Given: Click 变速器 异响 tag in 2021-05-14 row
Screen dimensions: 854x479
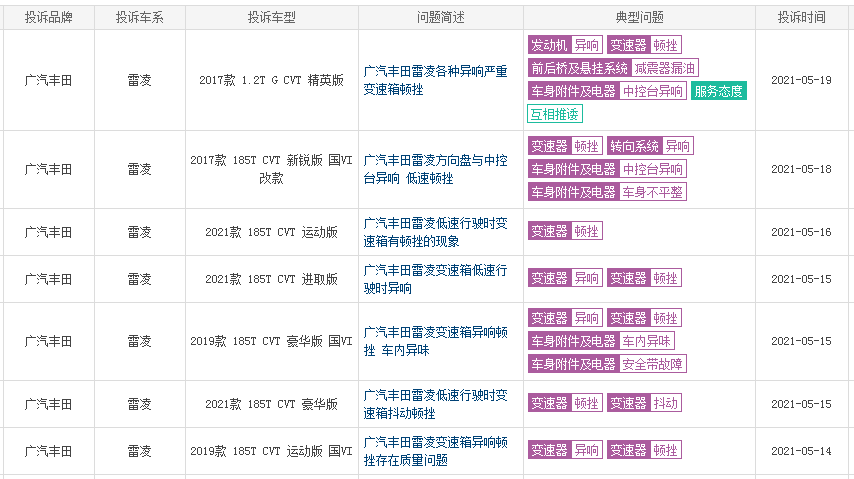Looking at the screenshot, I should pos(565,450).
